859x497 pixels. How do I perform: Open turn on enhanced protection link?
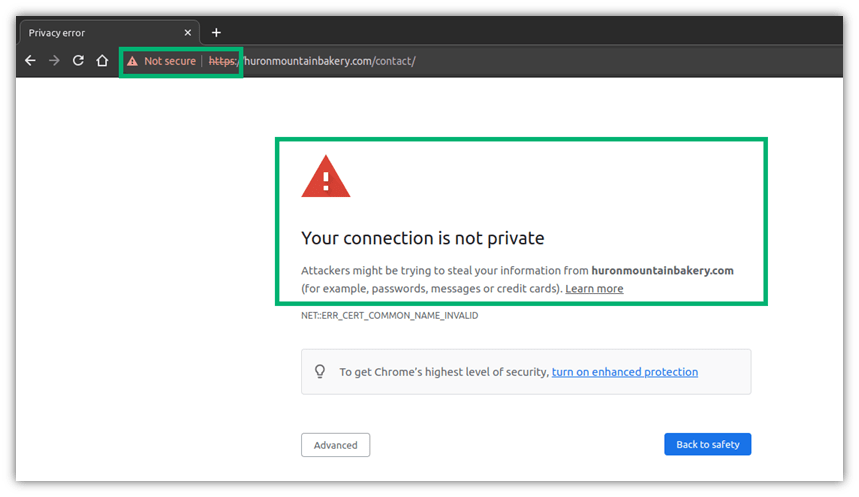point(625,372)
